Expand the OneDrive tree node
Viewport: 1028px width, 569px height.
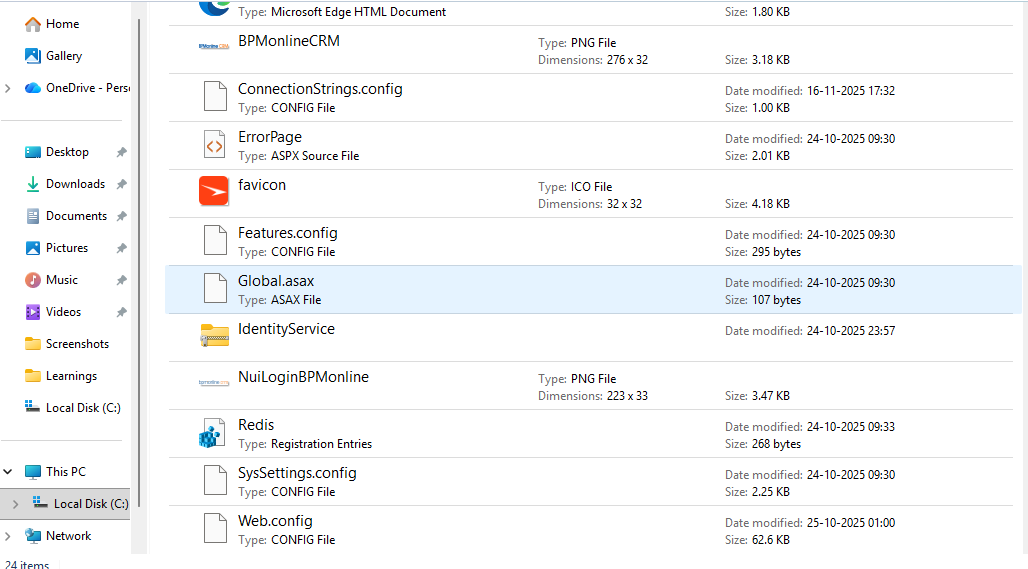pos(9,88)
